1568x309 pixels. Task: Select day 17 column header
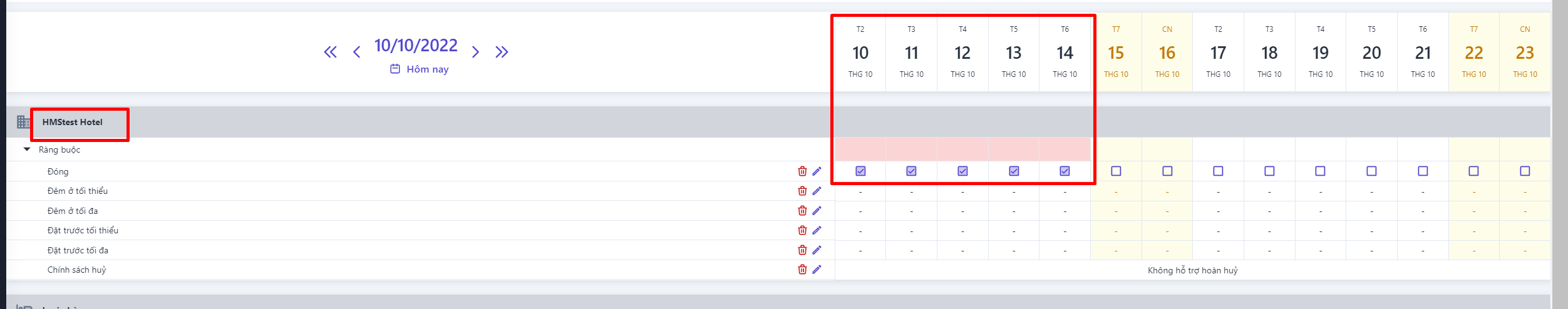click(x=1218, y=53)
